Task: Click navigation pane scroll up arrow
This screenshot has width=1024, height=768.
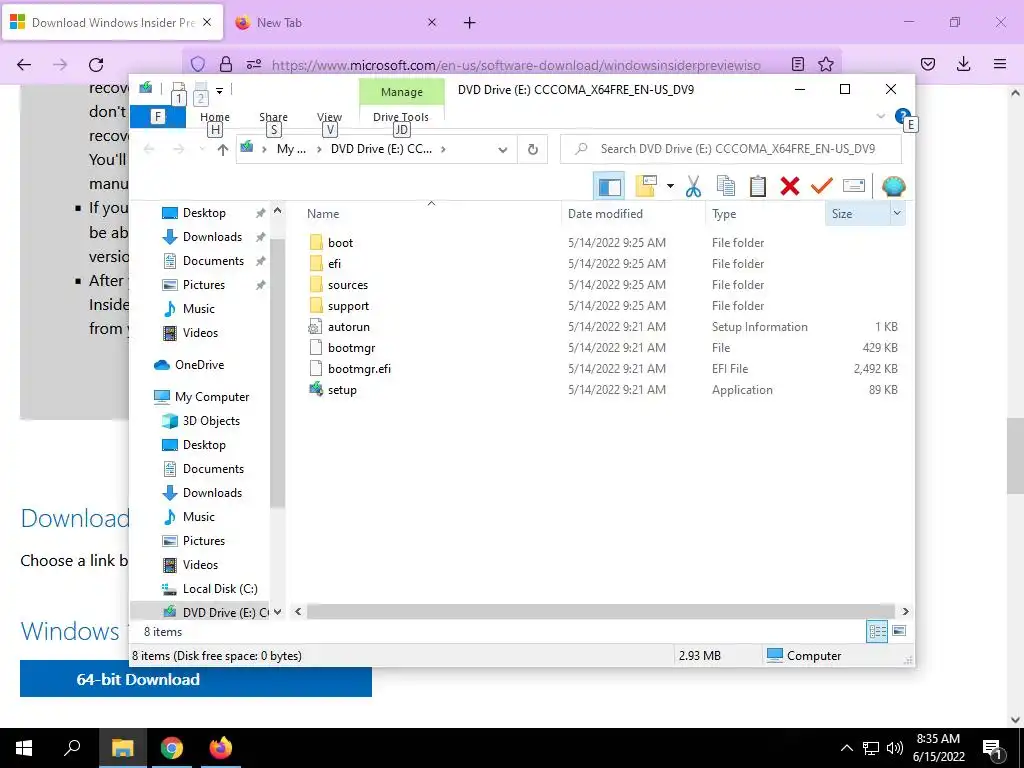Action: 278,211
